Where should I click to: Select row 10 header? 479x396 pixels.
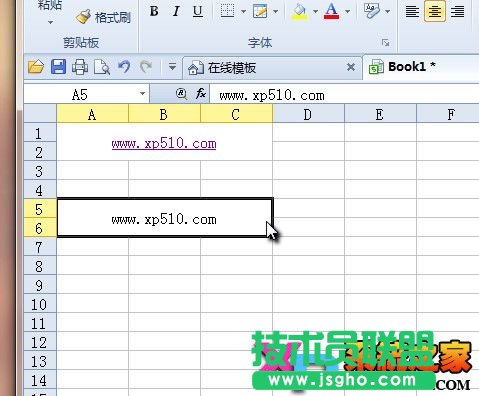[x=40, y=304]
